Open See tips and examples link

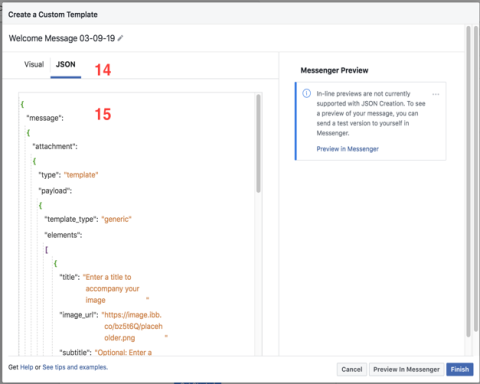pos(75,367)
